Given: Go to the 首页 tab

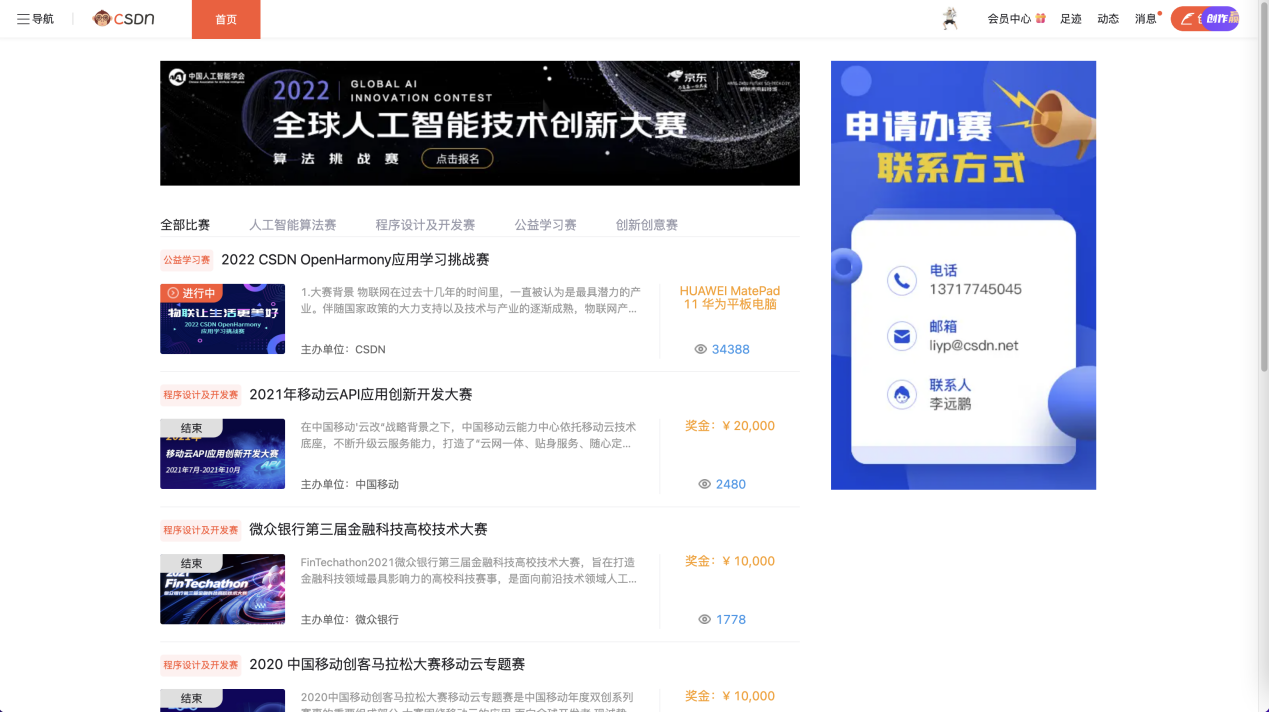Looking at the screenshot, I should click(x=226, y=19).
